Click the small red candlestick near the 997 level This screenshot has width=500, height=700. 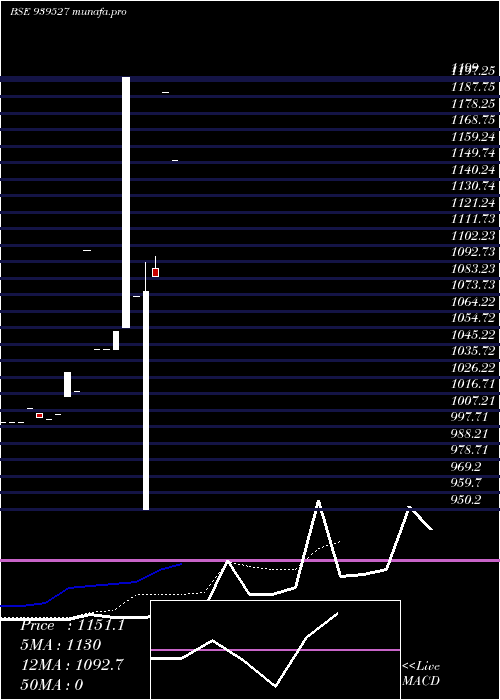(39, 416)
